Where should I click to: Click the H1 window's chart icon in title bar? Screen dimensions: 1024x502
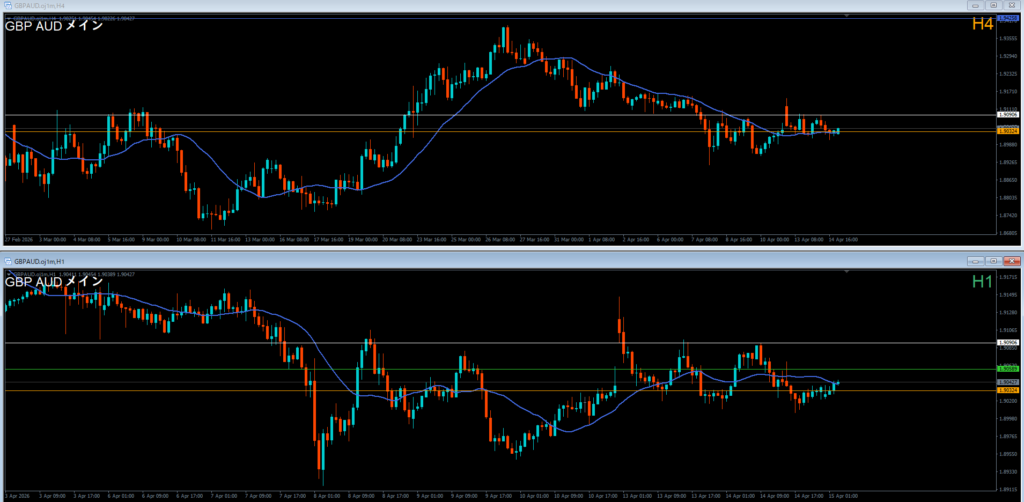pos(7,260)
